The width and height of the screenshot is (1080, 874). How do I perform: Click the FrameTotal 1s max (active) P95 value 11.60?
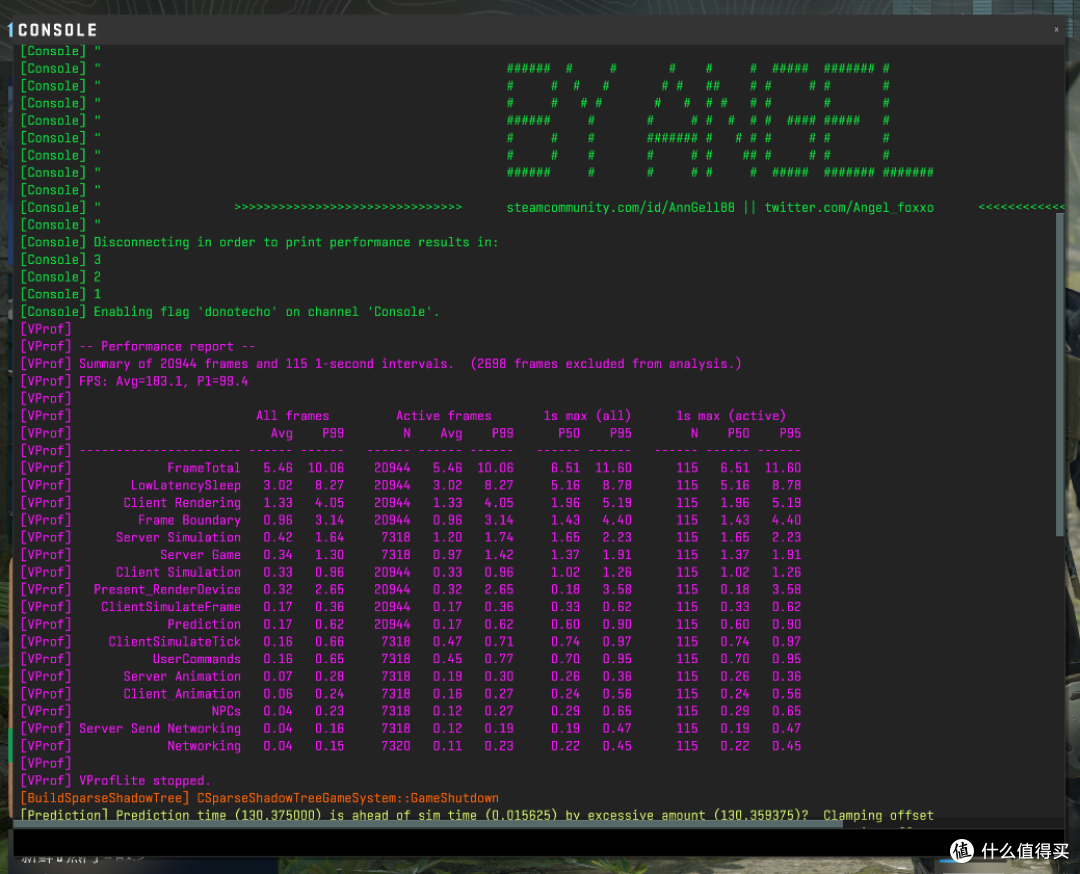coord(782,468)
